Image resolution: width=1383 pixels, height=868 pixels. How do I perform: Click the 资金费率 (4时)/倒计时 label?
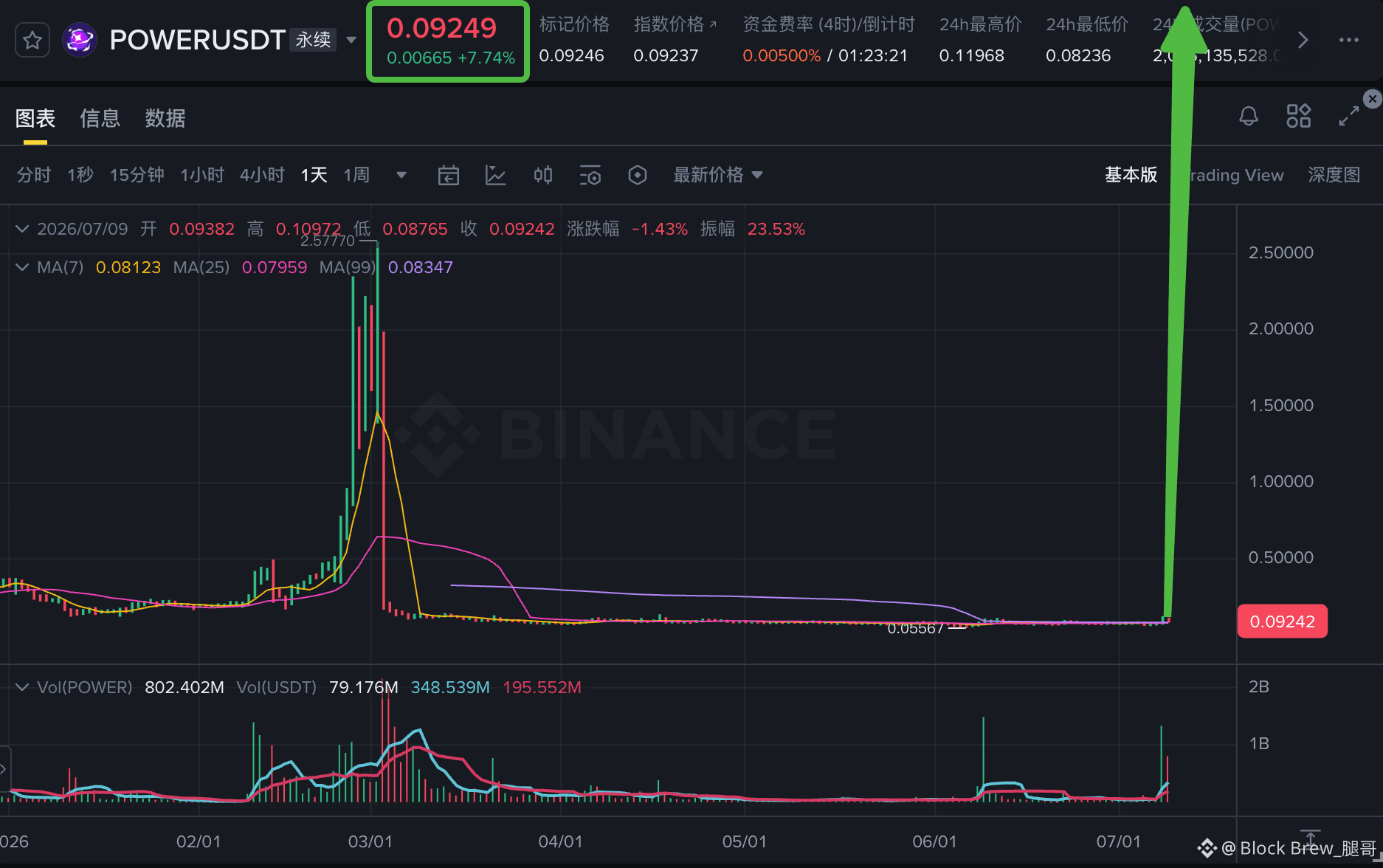(829, 24)
